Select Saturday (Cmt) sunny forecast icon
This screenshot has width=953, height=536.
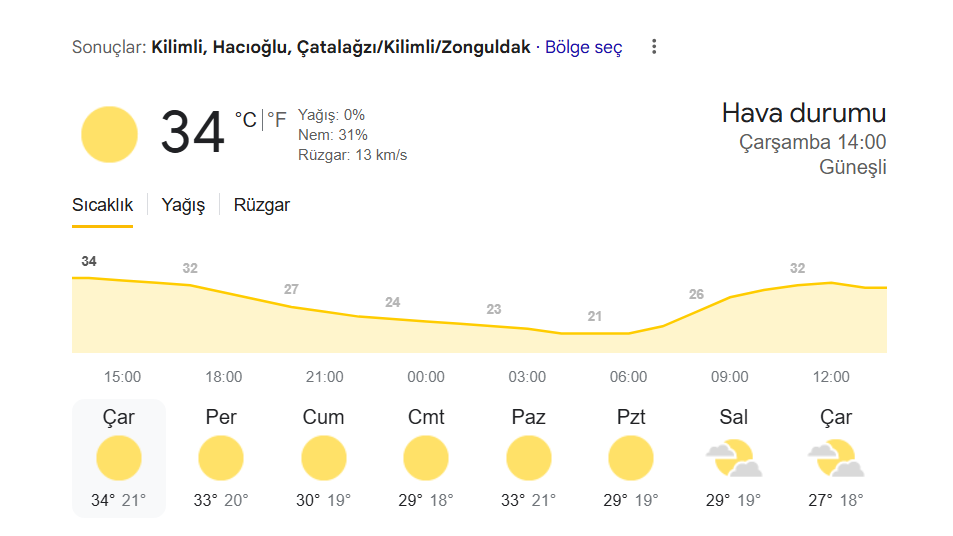[x=426, y=458]
